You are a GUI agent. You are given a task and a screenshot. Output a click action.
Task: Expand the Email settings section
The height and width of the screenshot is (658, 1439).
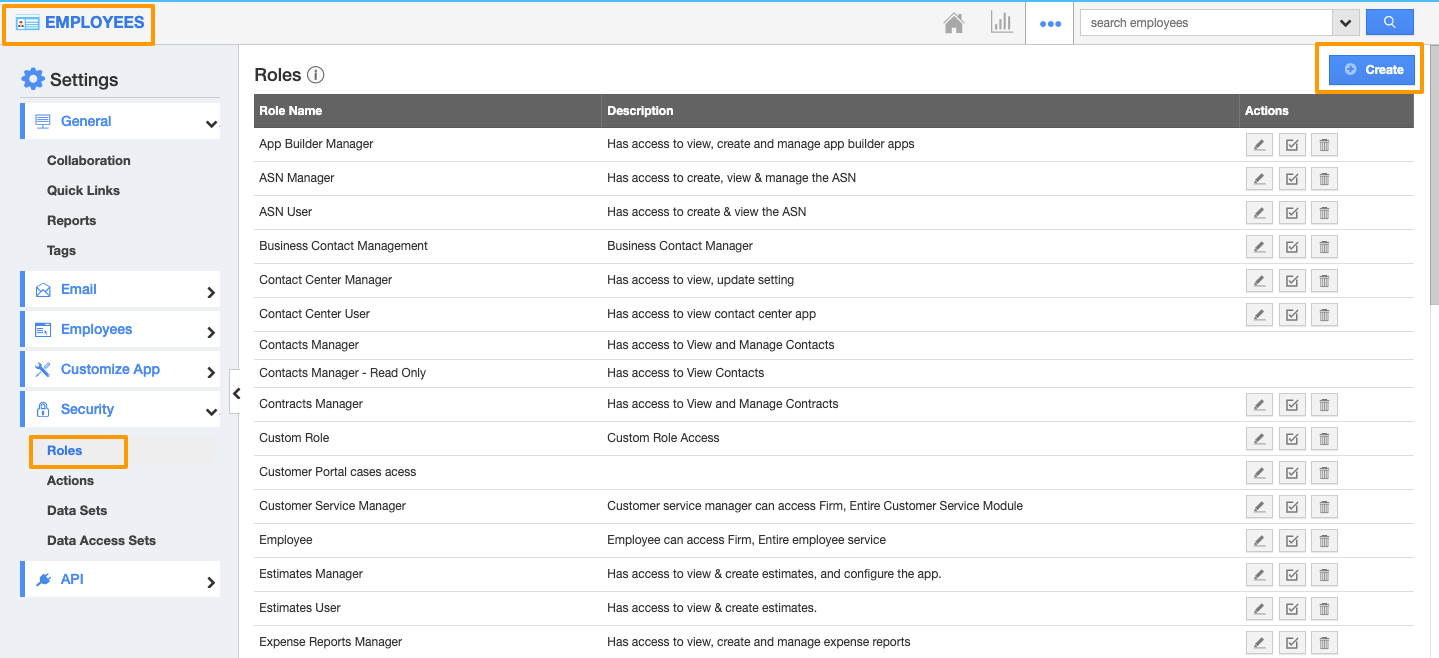(x=210, y=291)
